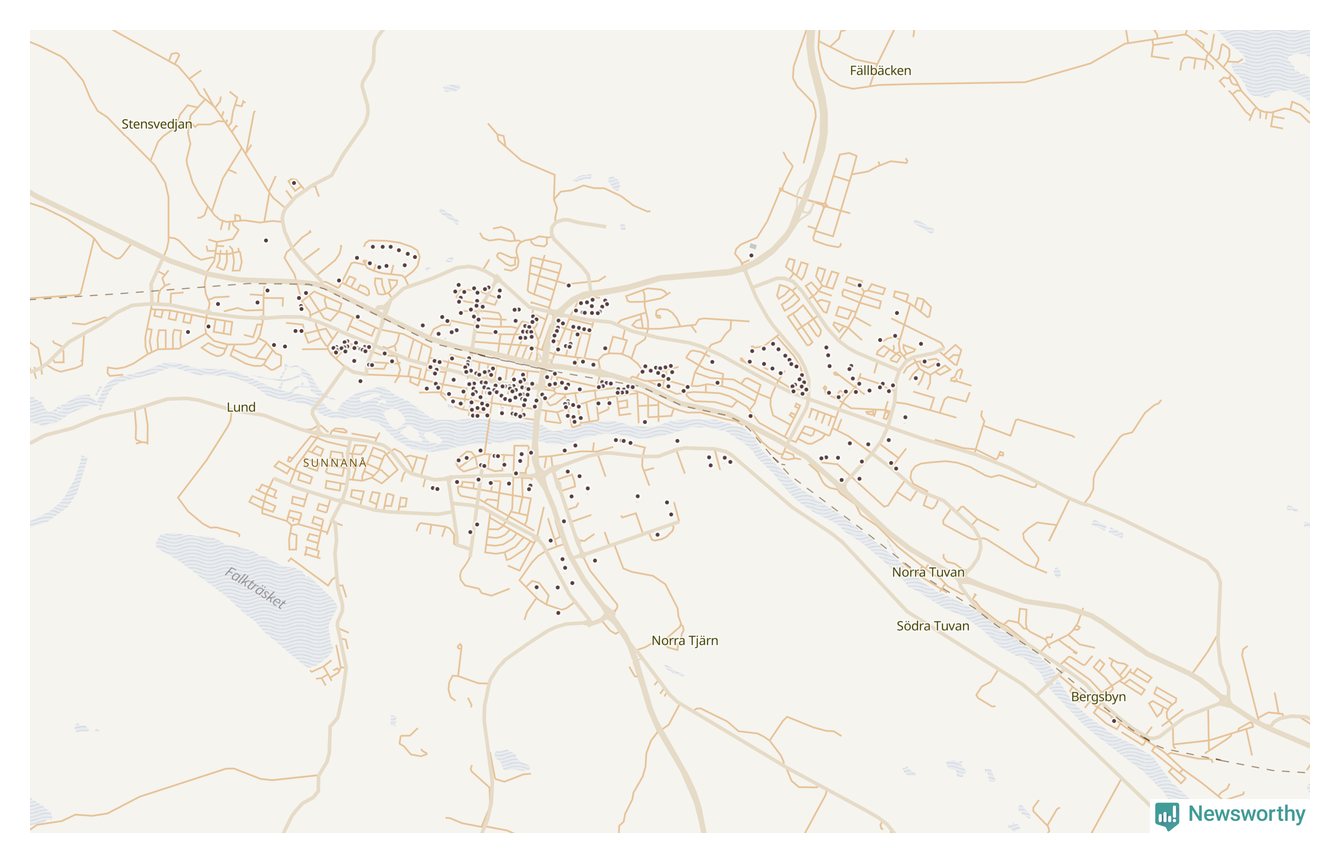This screenshot has height=863, width=1340.
Task: Select the Stensvedjan place label
Action: pos(156,124)
